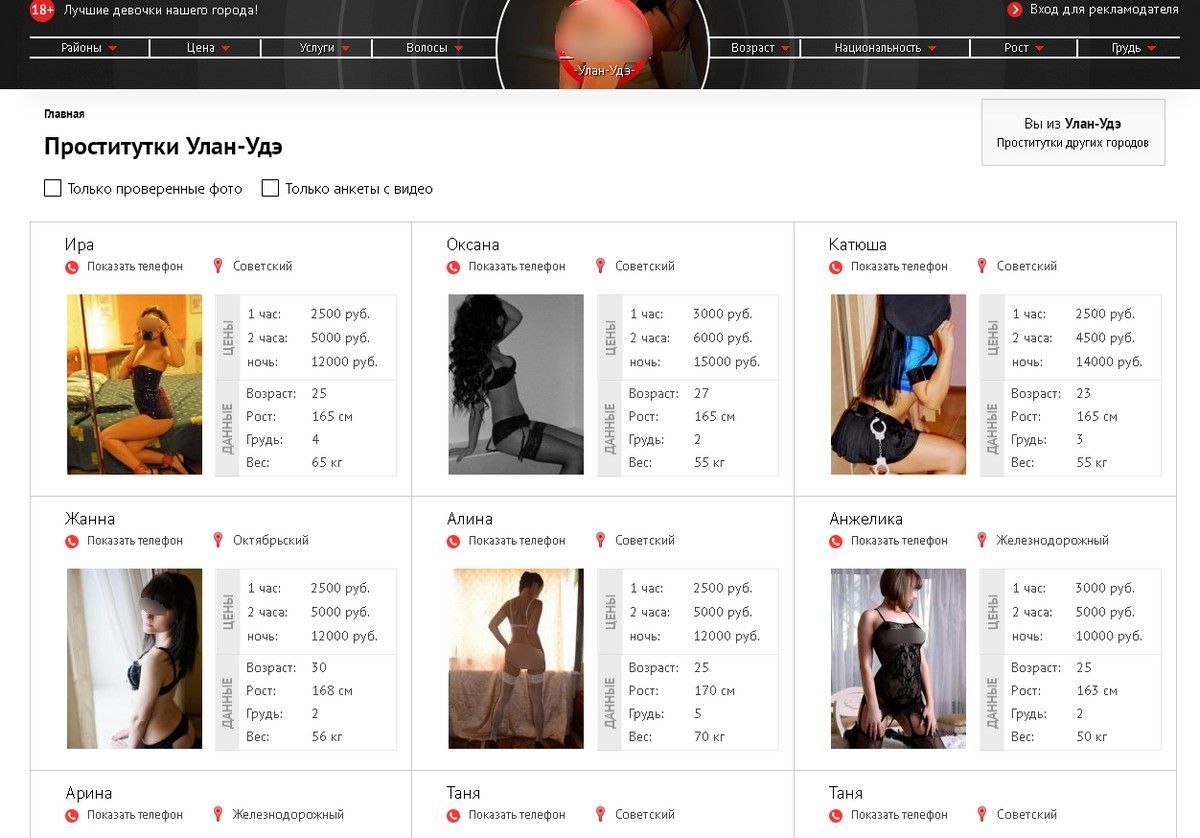Enable the 'Только проверенные фото' checkbox
1200x838 pixels.
(x=53, y=188)
